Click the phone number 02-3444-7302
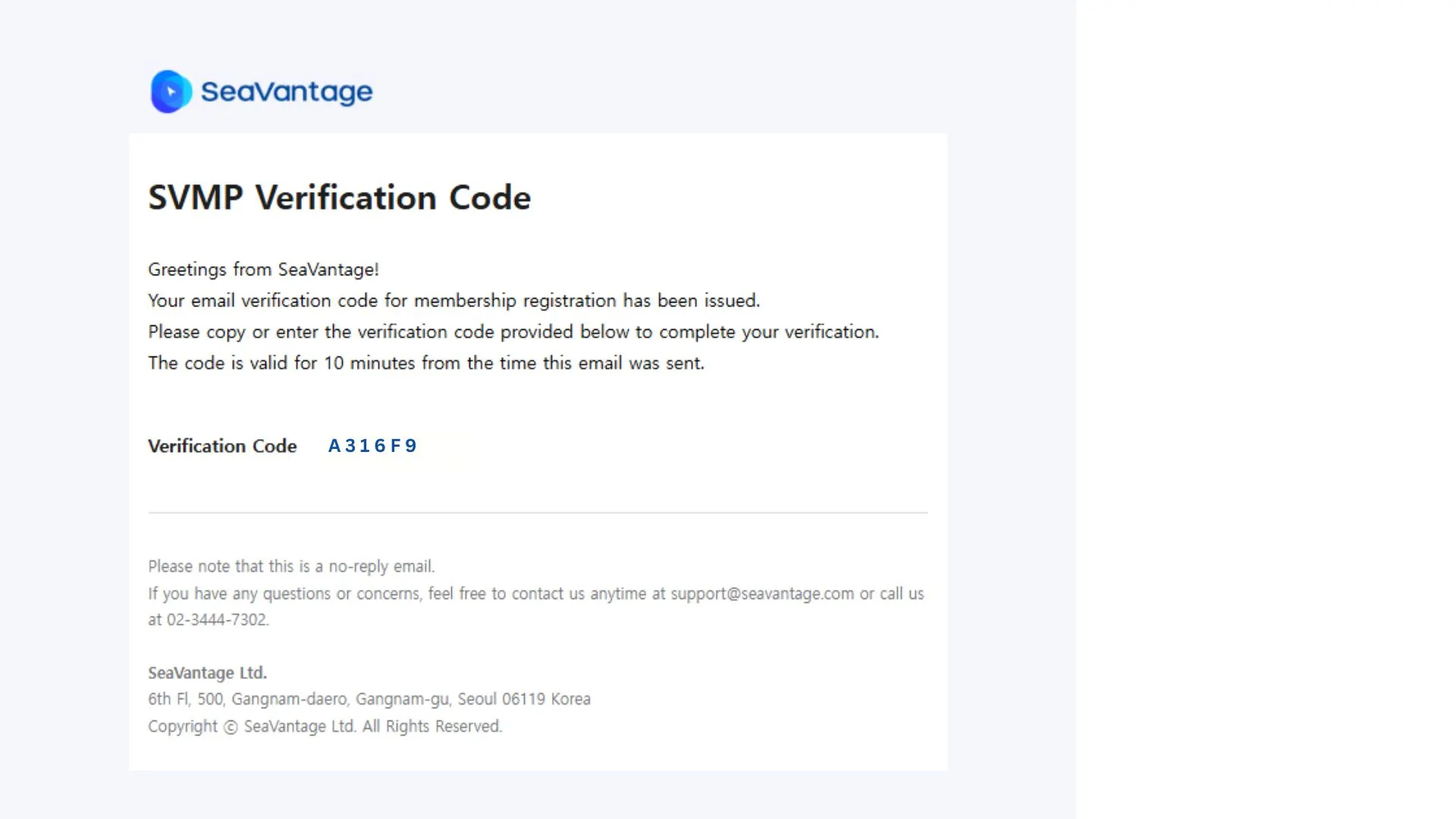1456x819 pixels. (x=217, y=620)
